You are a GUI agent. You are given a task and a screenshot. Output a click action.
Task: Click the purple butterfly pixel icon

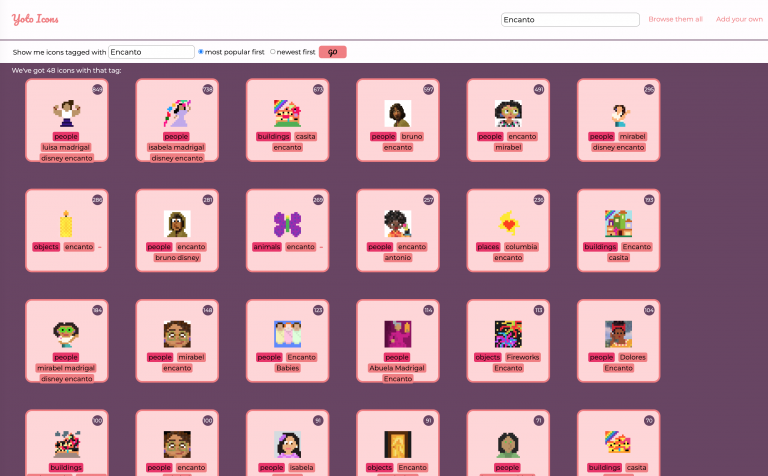(x=287, y=224)
